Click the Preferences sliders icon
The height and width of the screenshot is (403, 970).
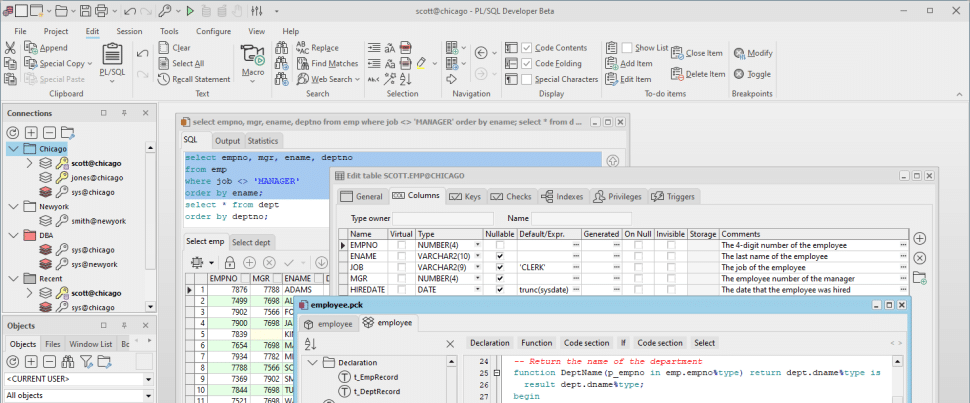[257, 11]
